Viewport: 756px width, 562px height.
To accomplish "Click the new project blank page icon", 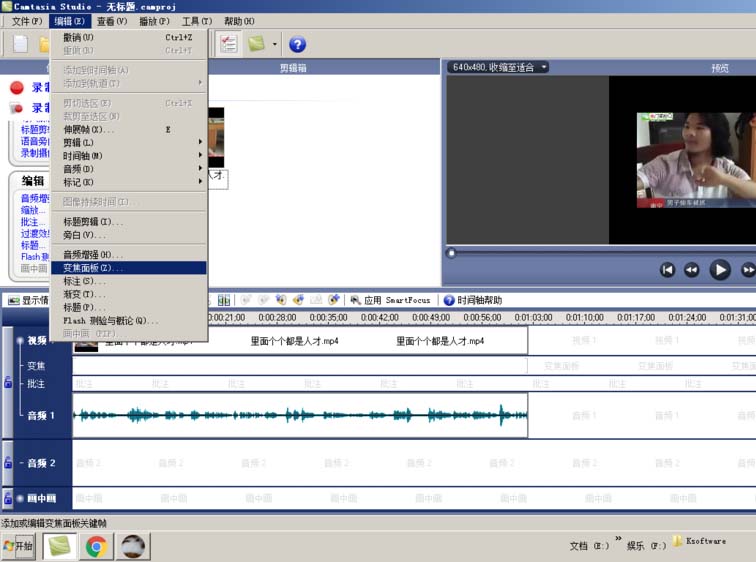I will tap(20, 44).
